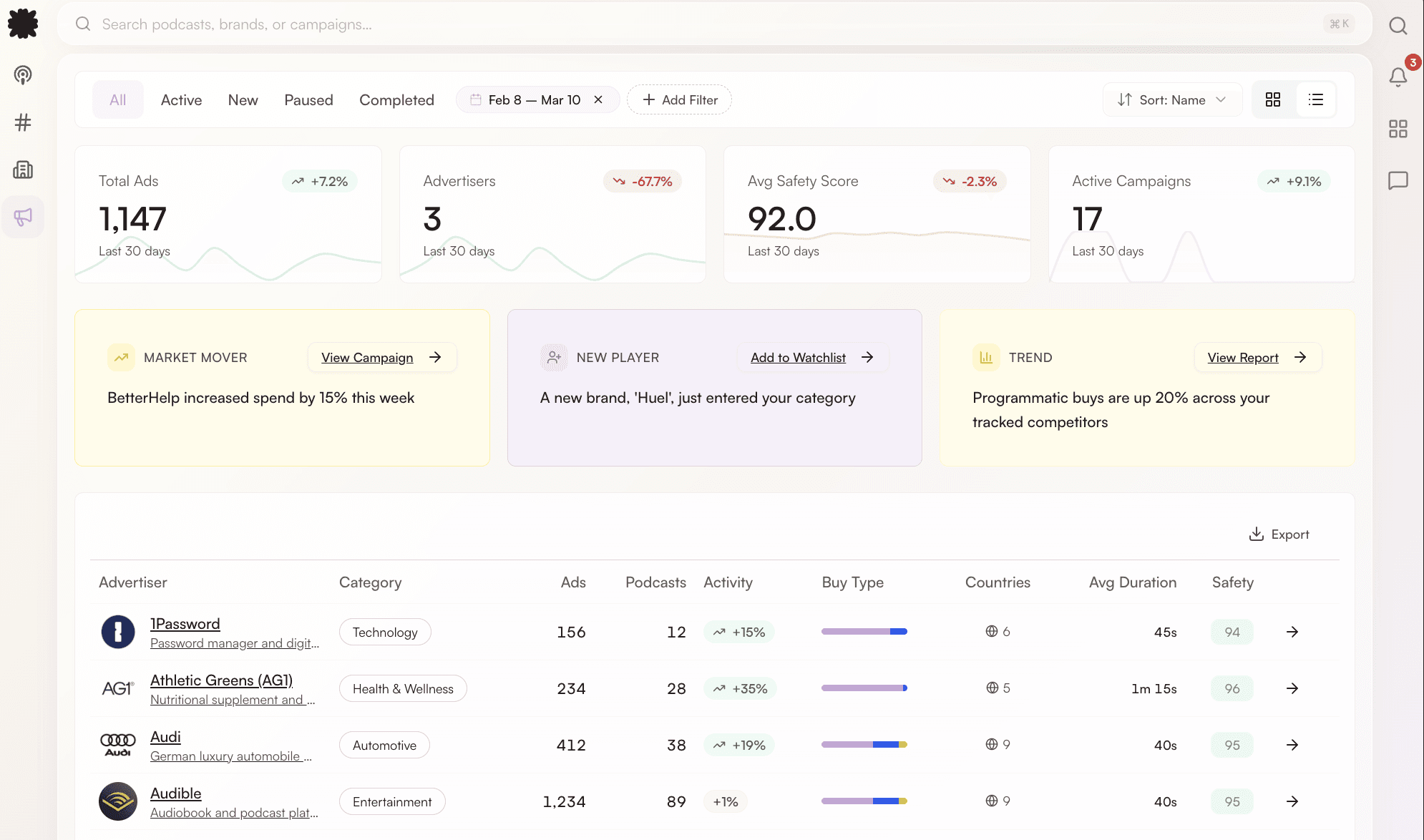Click the top-right search magnifier icon
The image size is (1424, 840).
click(x=1398, y=26)
